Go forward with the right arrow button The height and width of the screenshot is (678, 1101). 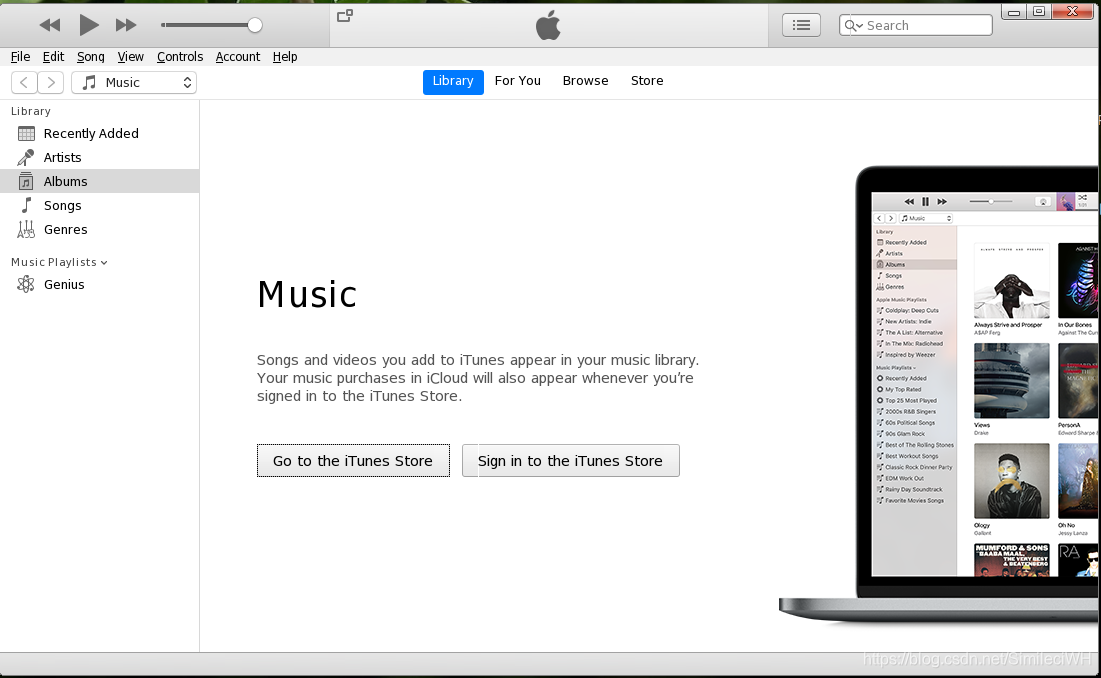tap(51, 83)
